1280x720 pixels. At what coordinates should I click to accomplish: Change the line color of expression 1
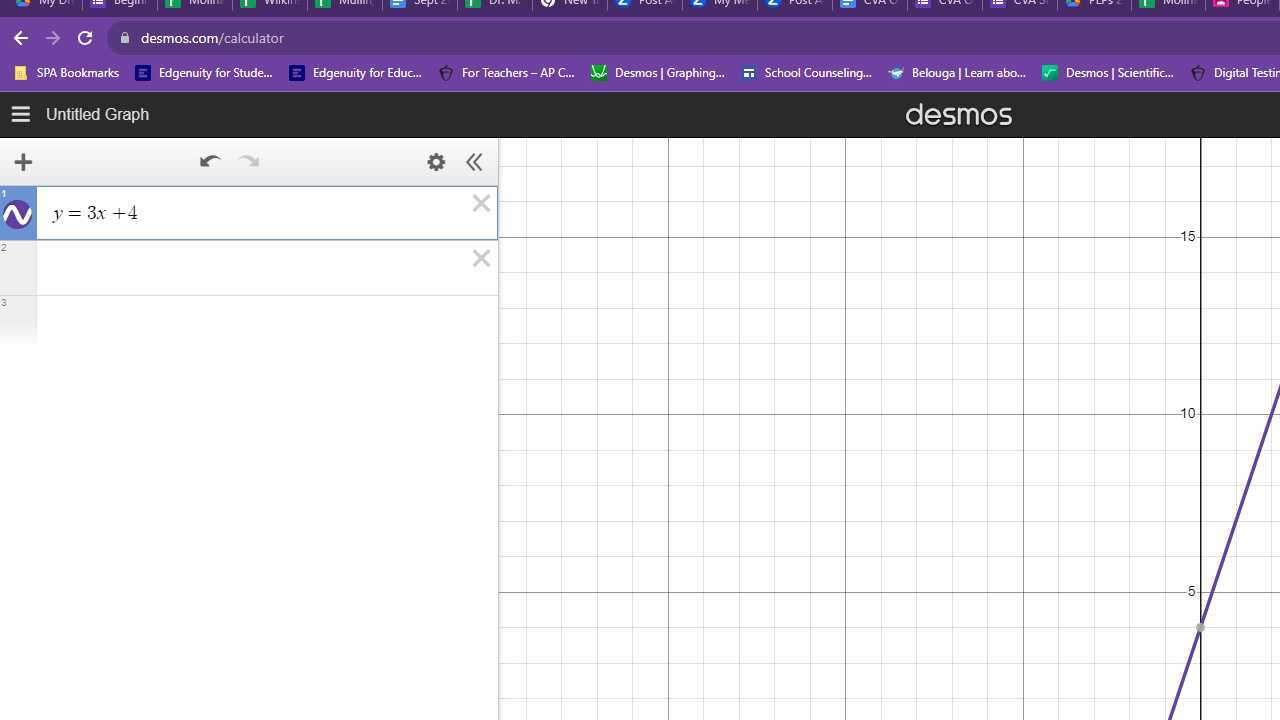17,212
